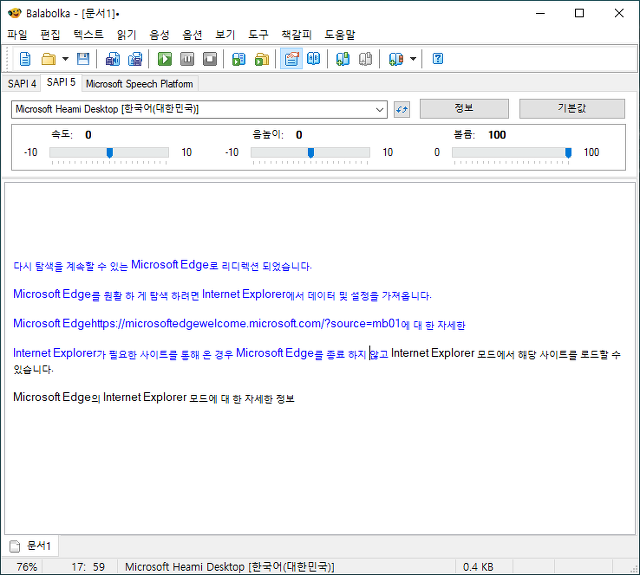640x575 pixels.
Task: Click the split and convert to audio icon
Action: click(x=135, y=59)
